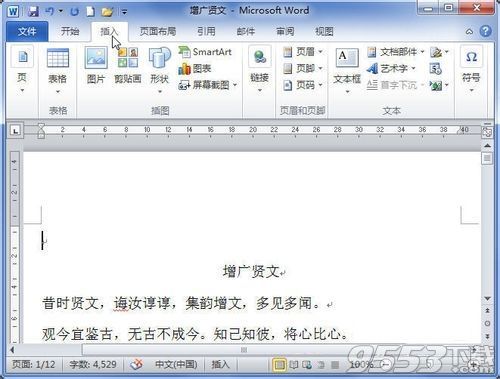Viewport: 500px width, 379px height.
Task: Click the language 中文(中国) indicator
Action: click(x=176, y=365)
